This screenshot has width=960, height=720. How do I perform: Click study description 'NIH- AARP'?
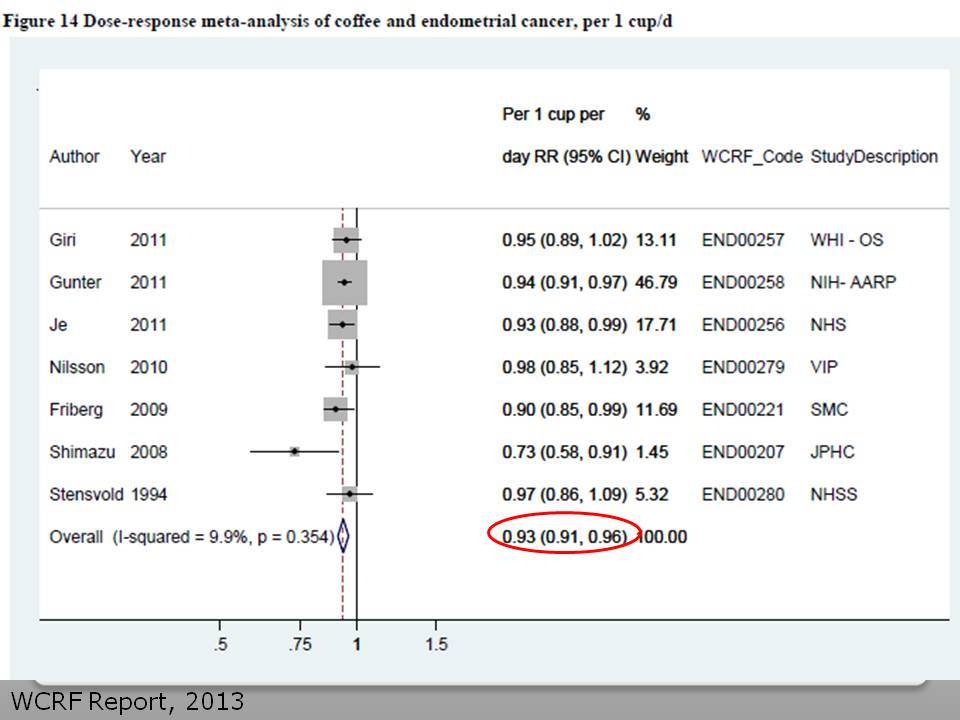853,282
